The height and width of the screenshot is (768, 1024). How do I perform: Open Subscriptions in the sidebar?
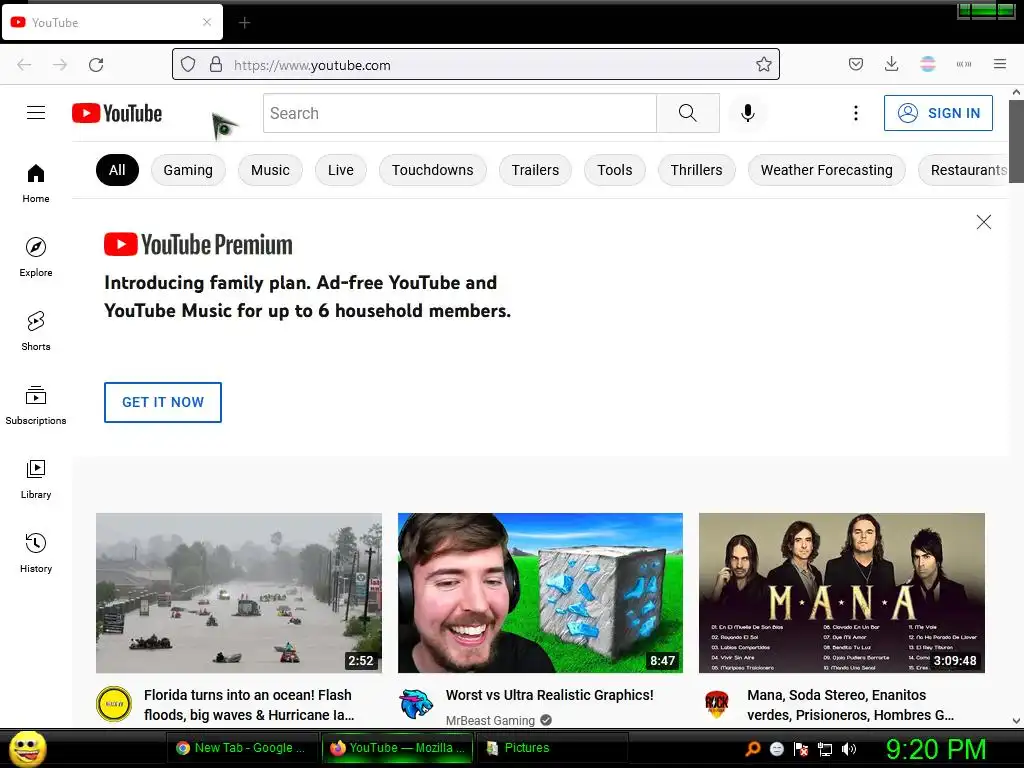pos(36,405)
